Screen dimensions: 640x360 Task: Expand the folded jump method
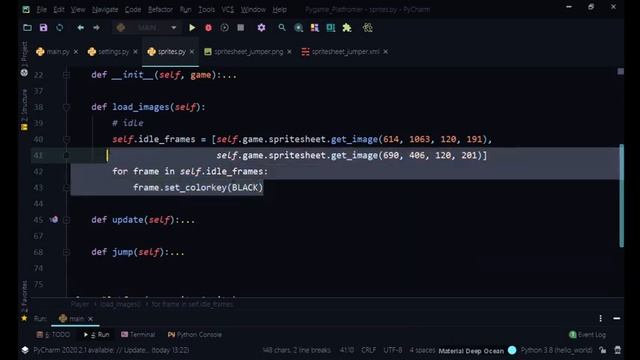coord(66,252)
